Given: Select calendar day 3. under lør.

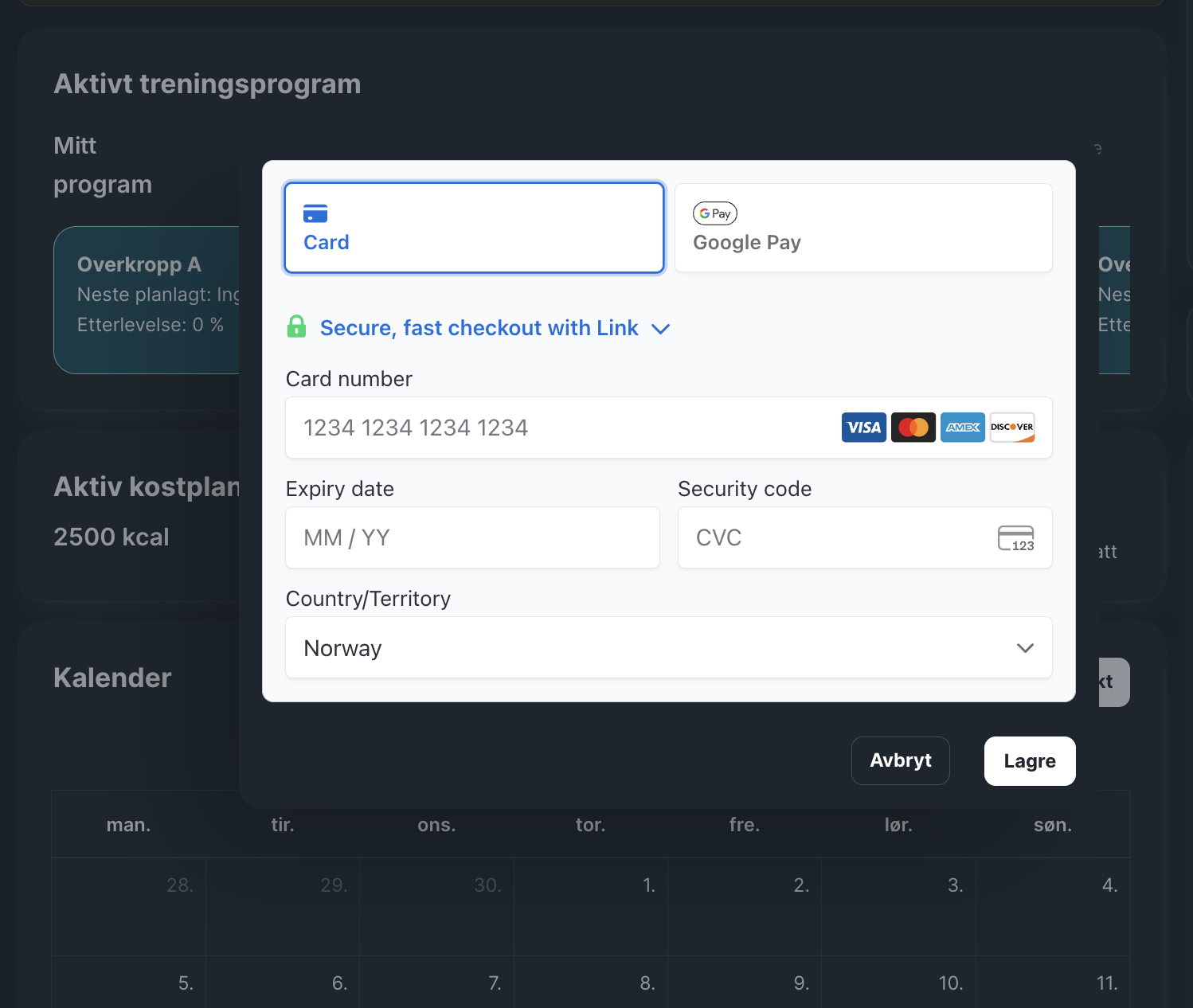Looking at the screenshot, I should (x=899, y=907).
